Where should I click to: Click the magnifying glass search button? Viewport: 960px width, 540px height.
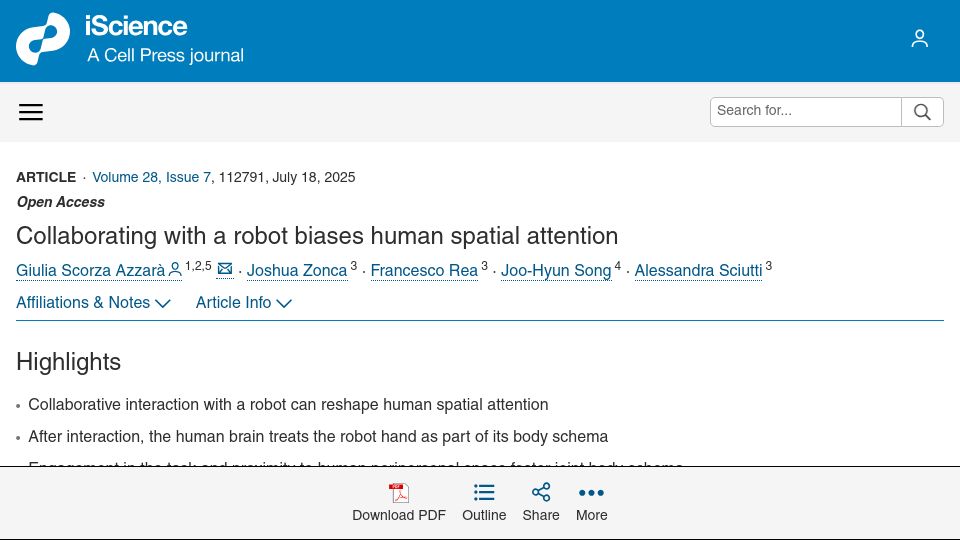click(922, 111)
